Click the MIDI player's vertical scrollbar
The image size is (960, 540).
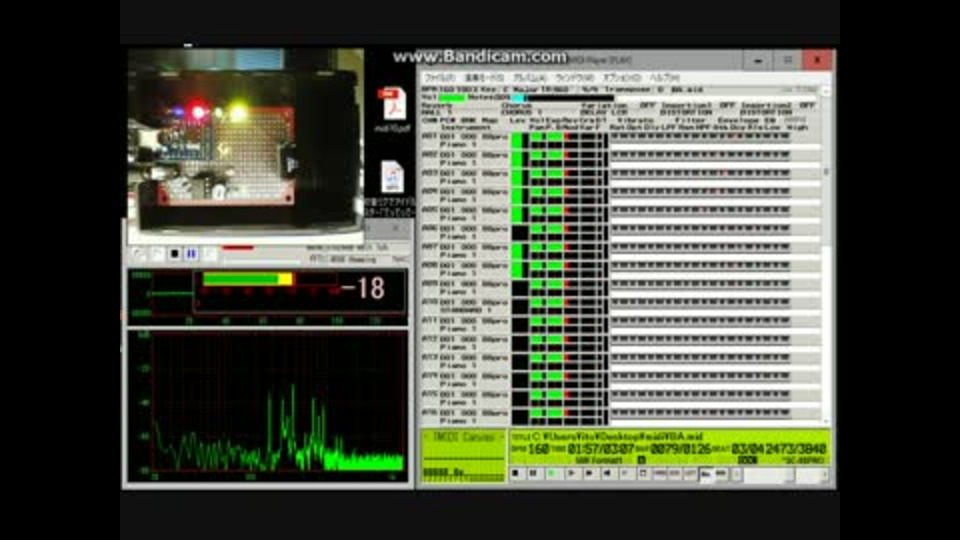826,257
